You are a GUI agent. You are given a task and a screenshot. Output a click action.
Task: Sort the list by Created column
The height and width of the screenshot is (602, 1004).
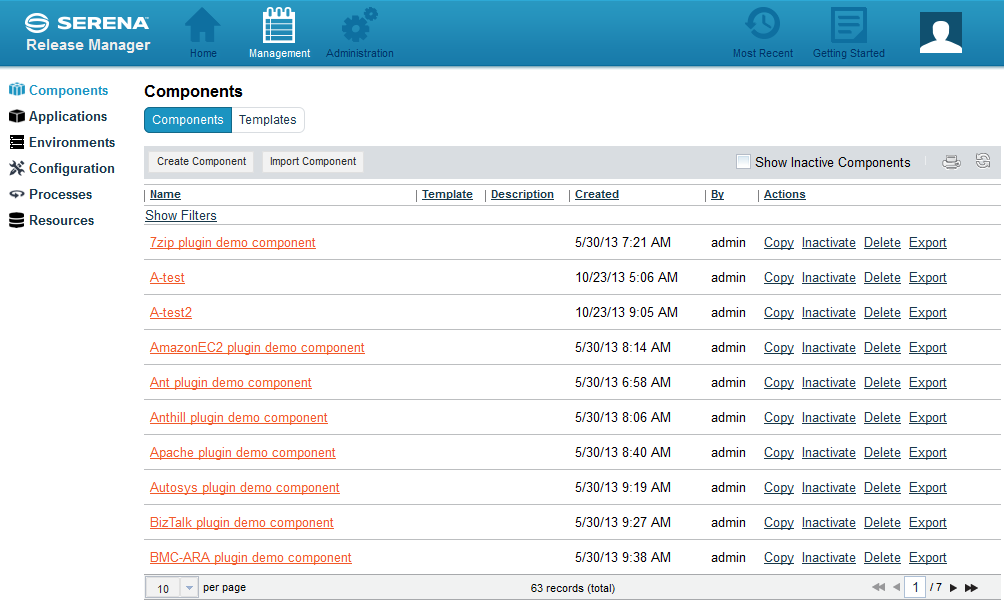(597, 194)
